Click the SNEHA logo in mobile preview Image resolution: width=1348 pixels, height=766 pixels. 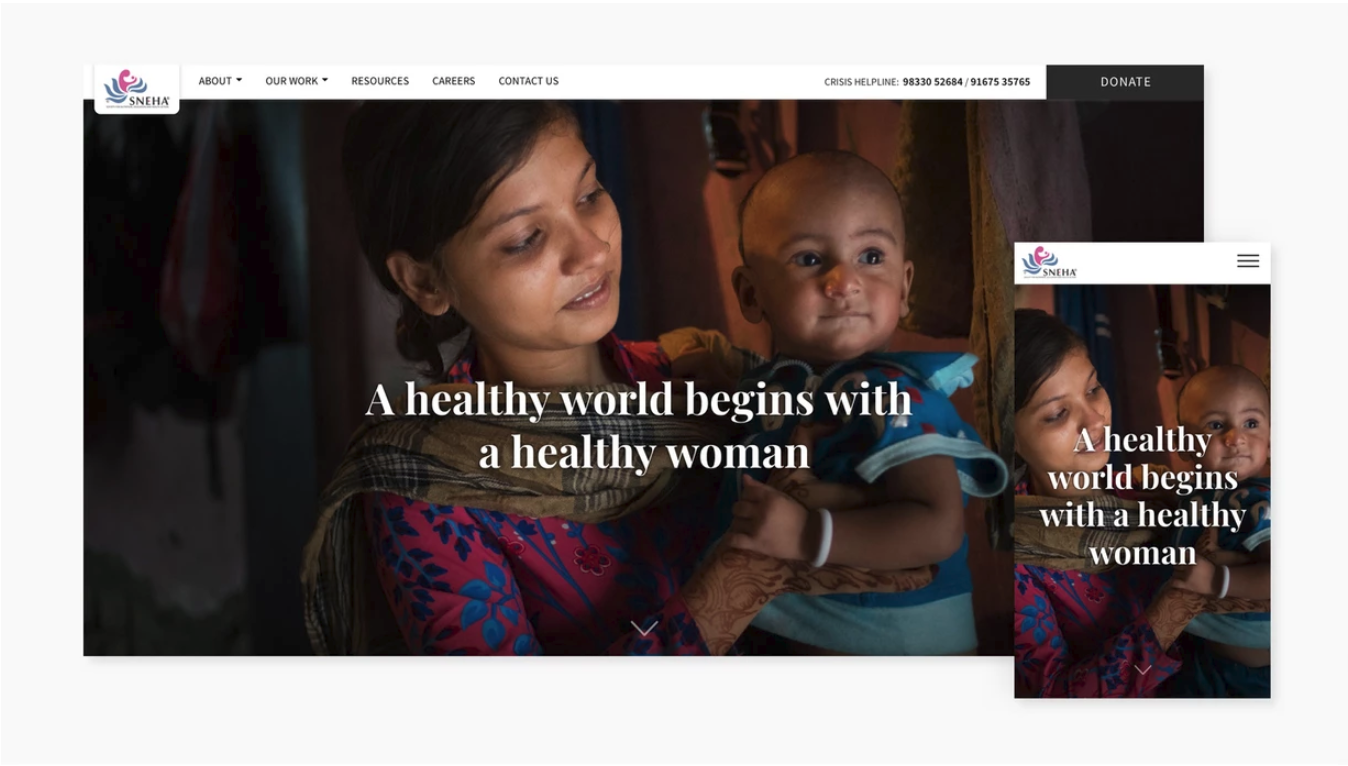[1049, 262]
